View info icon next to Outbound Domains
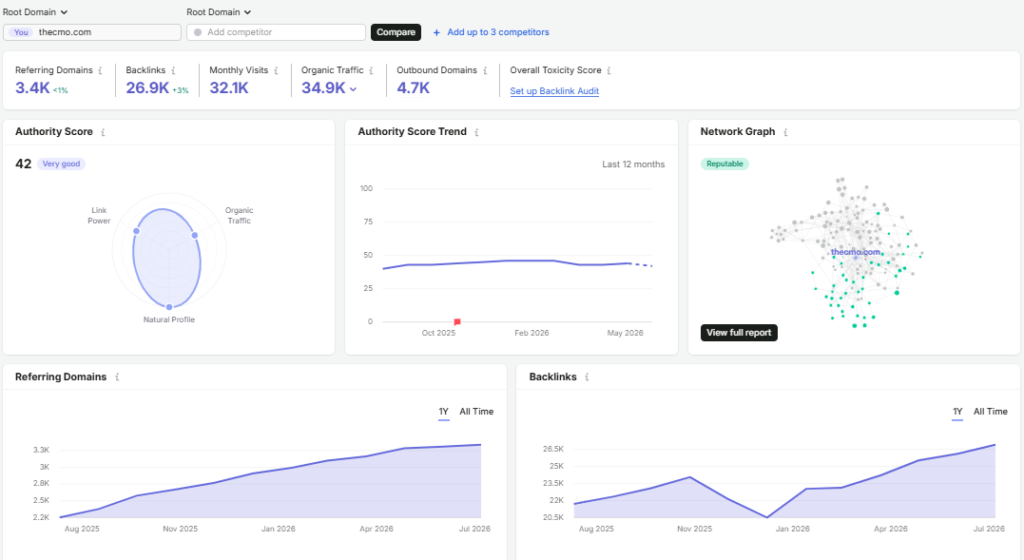 (x=485, y=70)
